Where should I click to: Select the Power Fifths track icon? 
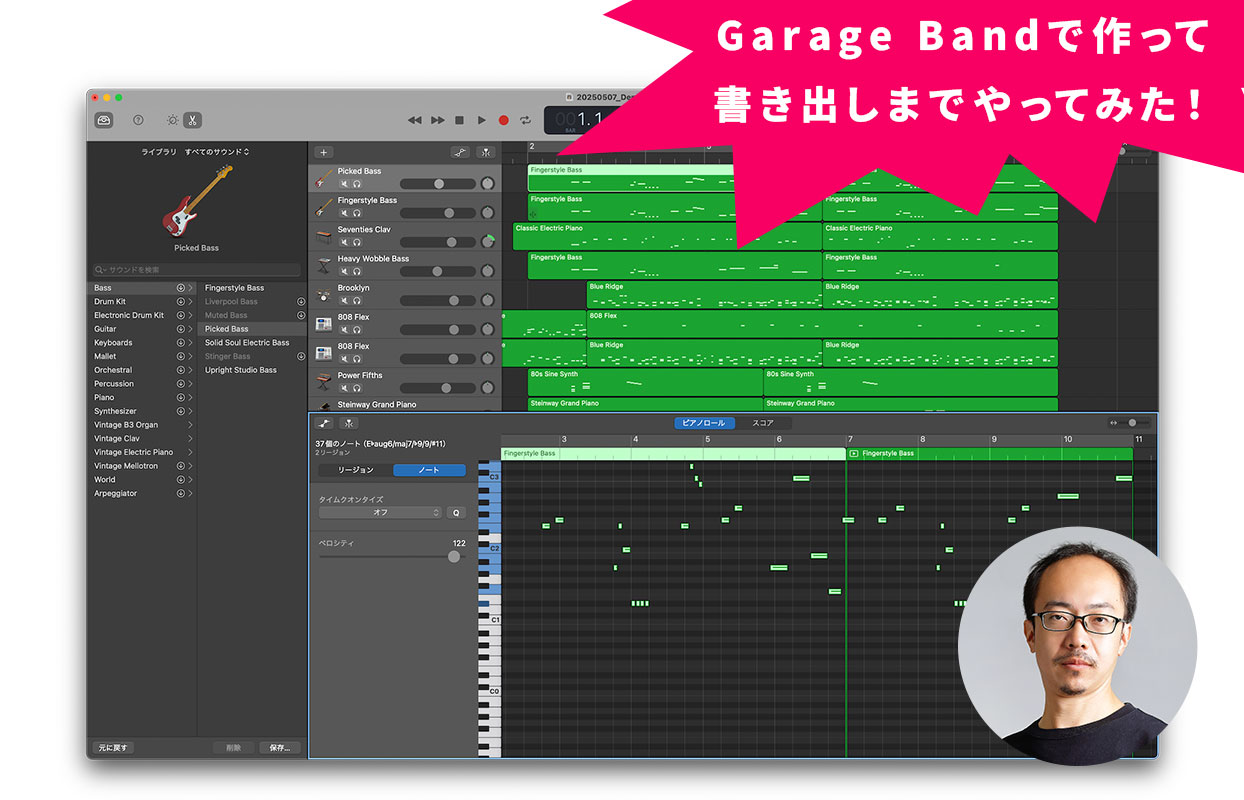[x=324, y=382]
